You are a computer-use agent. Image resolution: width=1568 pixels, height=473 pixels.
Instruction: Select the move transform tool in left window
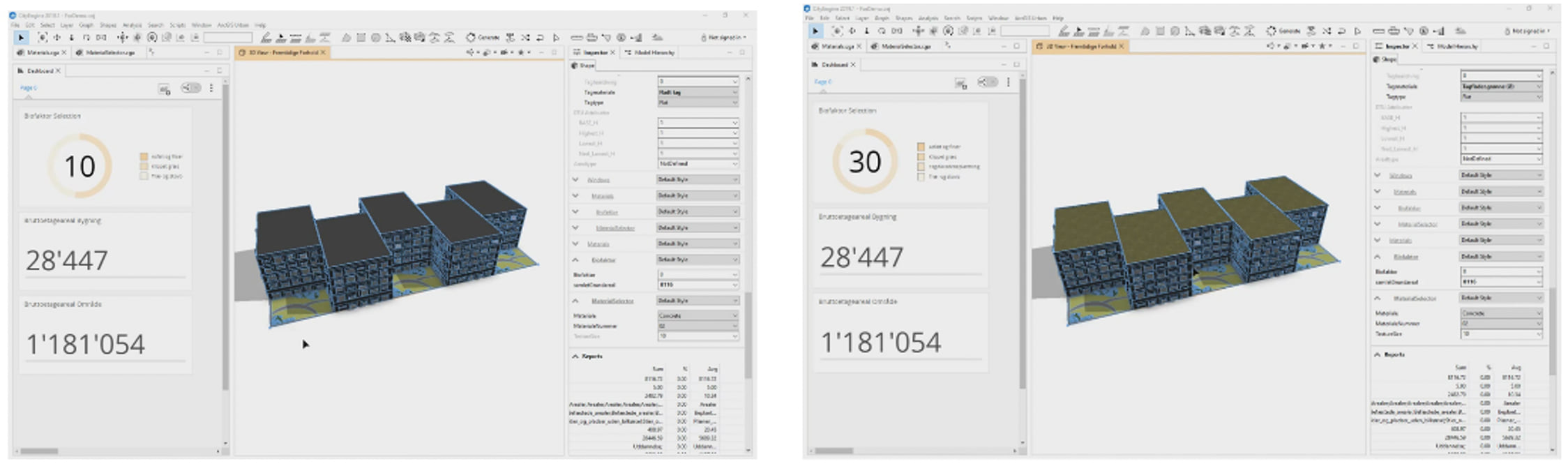pos(122,38)
